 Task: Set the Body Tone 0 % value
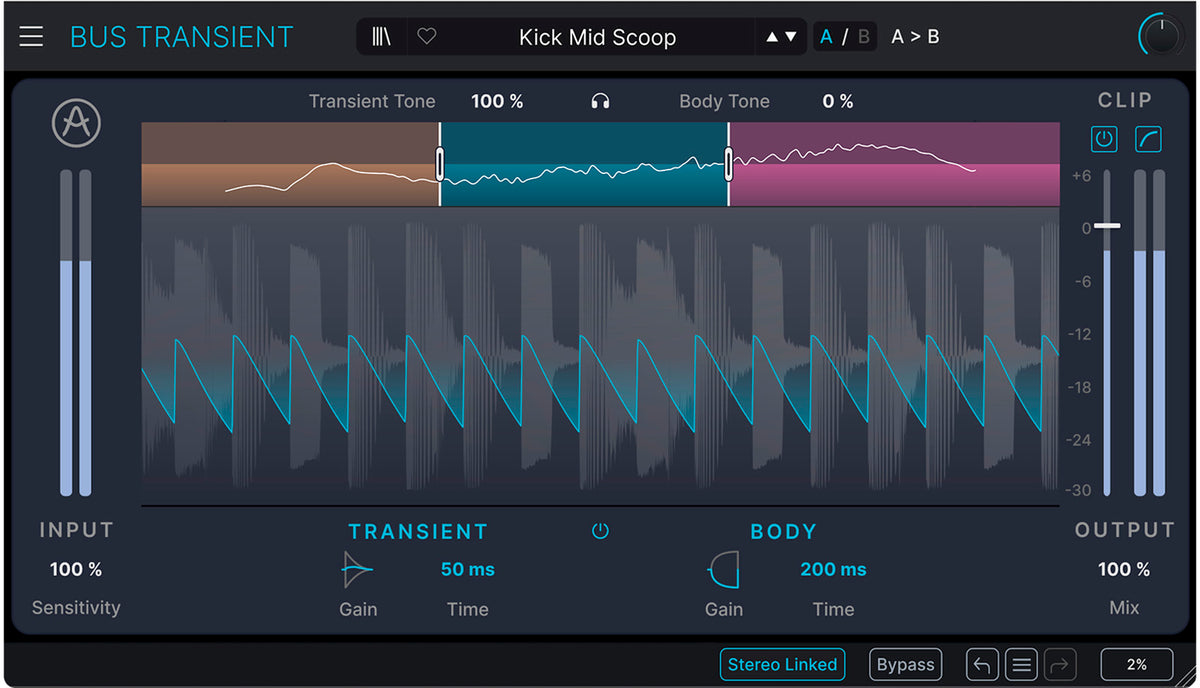(x=838, y=101)
